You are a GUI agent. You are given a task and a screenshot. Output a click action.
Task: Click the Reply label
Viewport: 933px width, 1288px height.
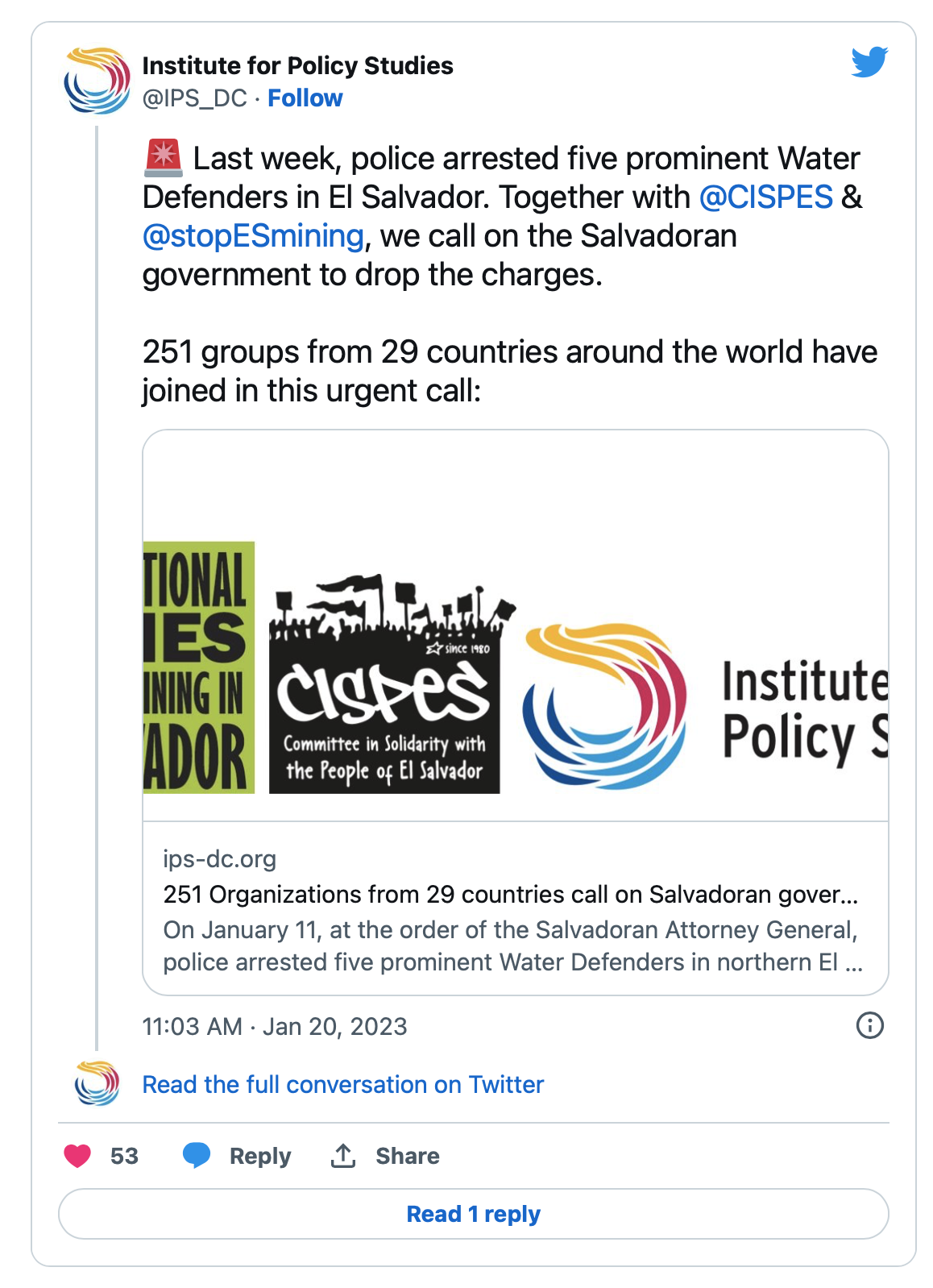click(259, 1156)
